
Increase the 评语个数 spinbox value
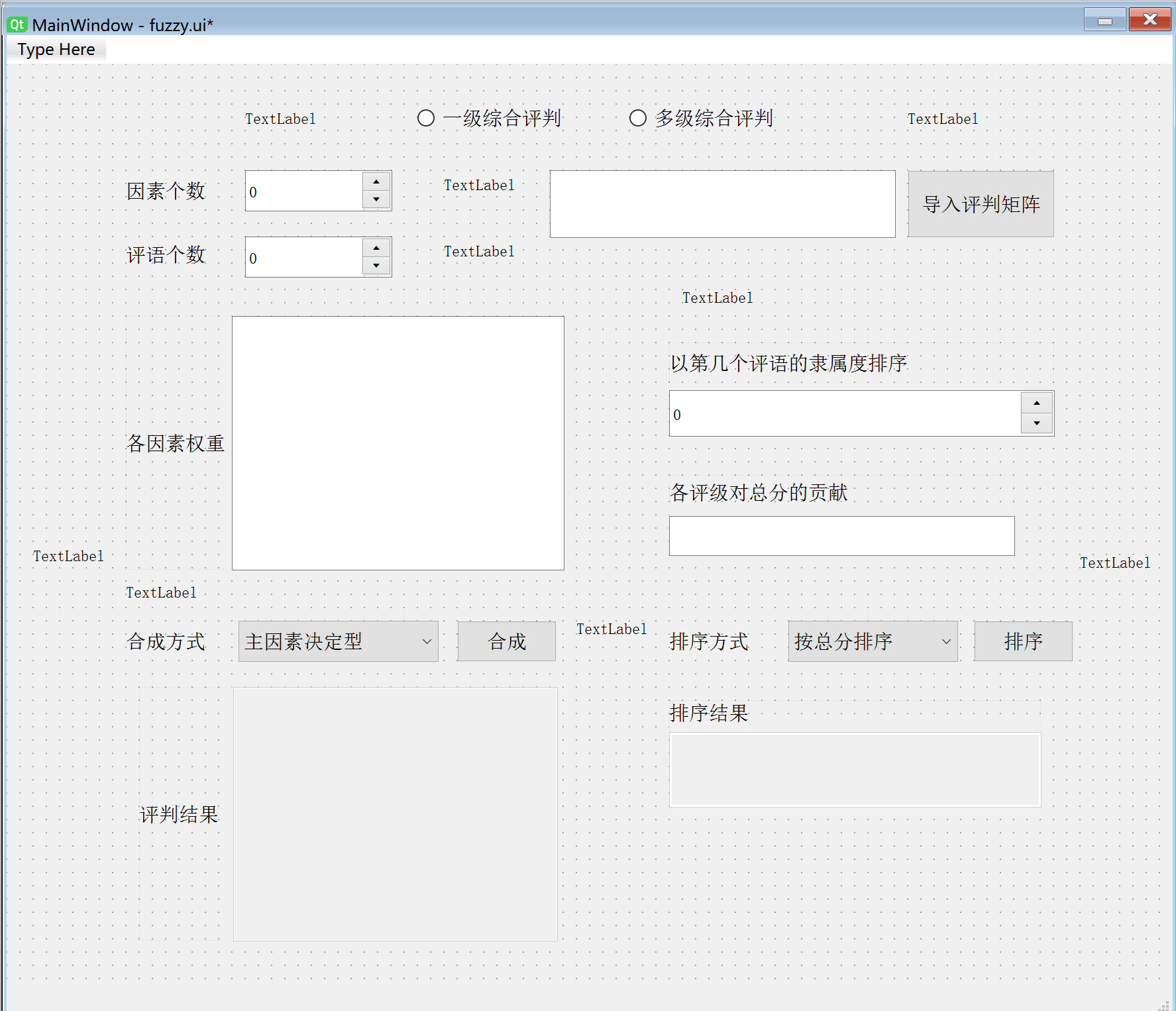pos(376,248)
